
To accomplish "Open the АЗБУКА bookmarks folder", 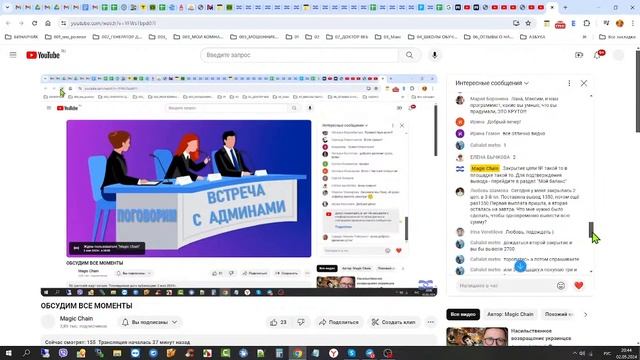I will (x=532, y=37).
